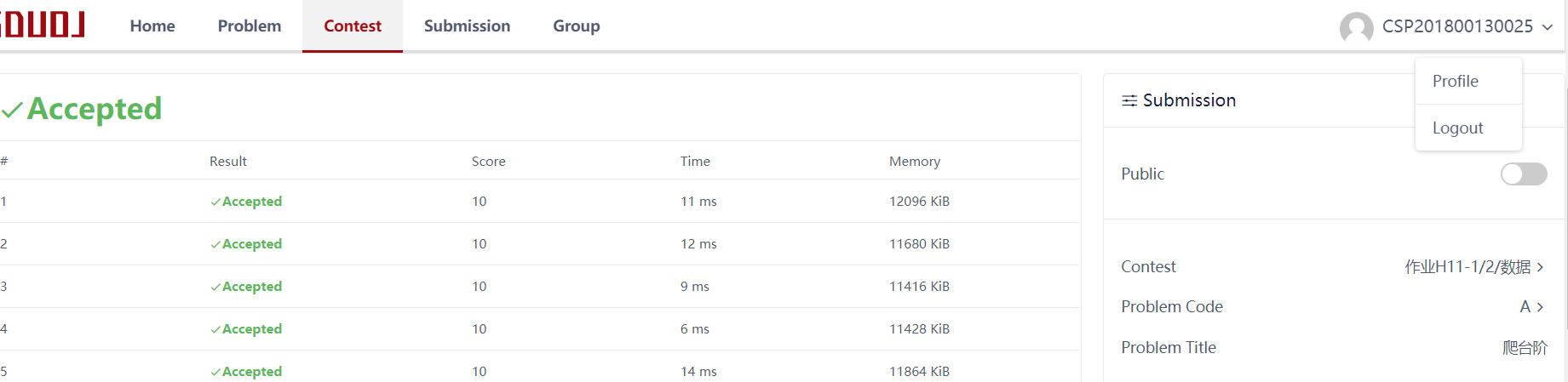Expand the CSP201800130025 user dropdown
The height and width of the screenshot is (382, 1568).
tap(1547, 27)
